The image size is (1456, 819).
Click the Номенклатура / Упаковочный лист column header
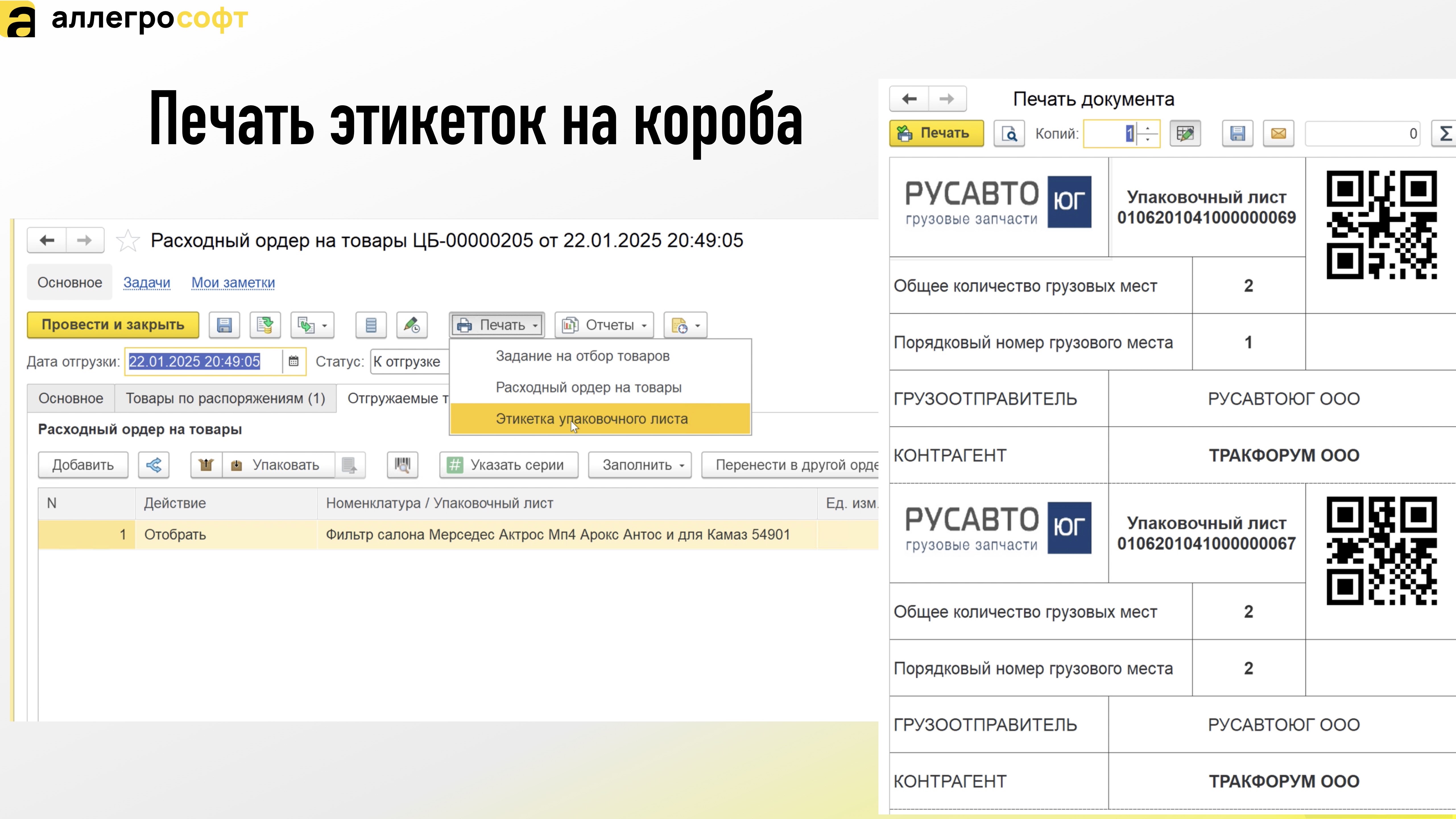(x=567, y=503)
